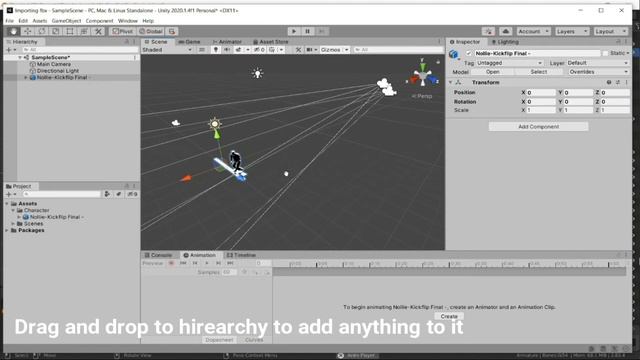The height and width of the screenshot is (360, 640).
Task: Expand the Packages folder
Action: [7, 230]
